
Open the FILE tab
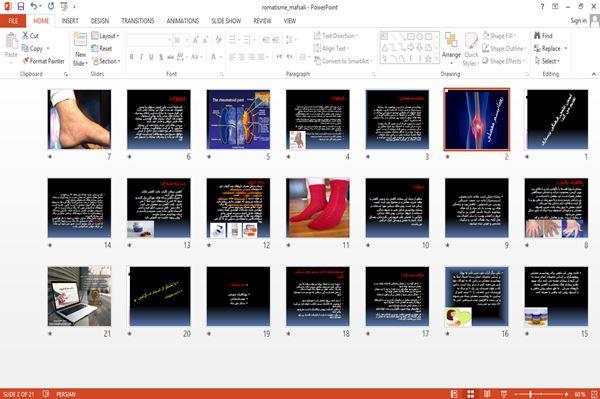[x=13, y=21]
